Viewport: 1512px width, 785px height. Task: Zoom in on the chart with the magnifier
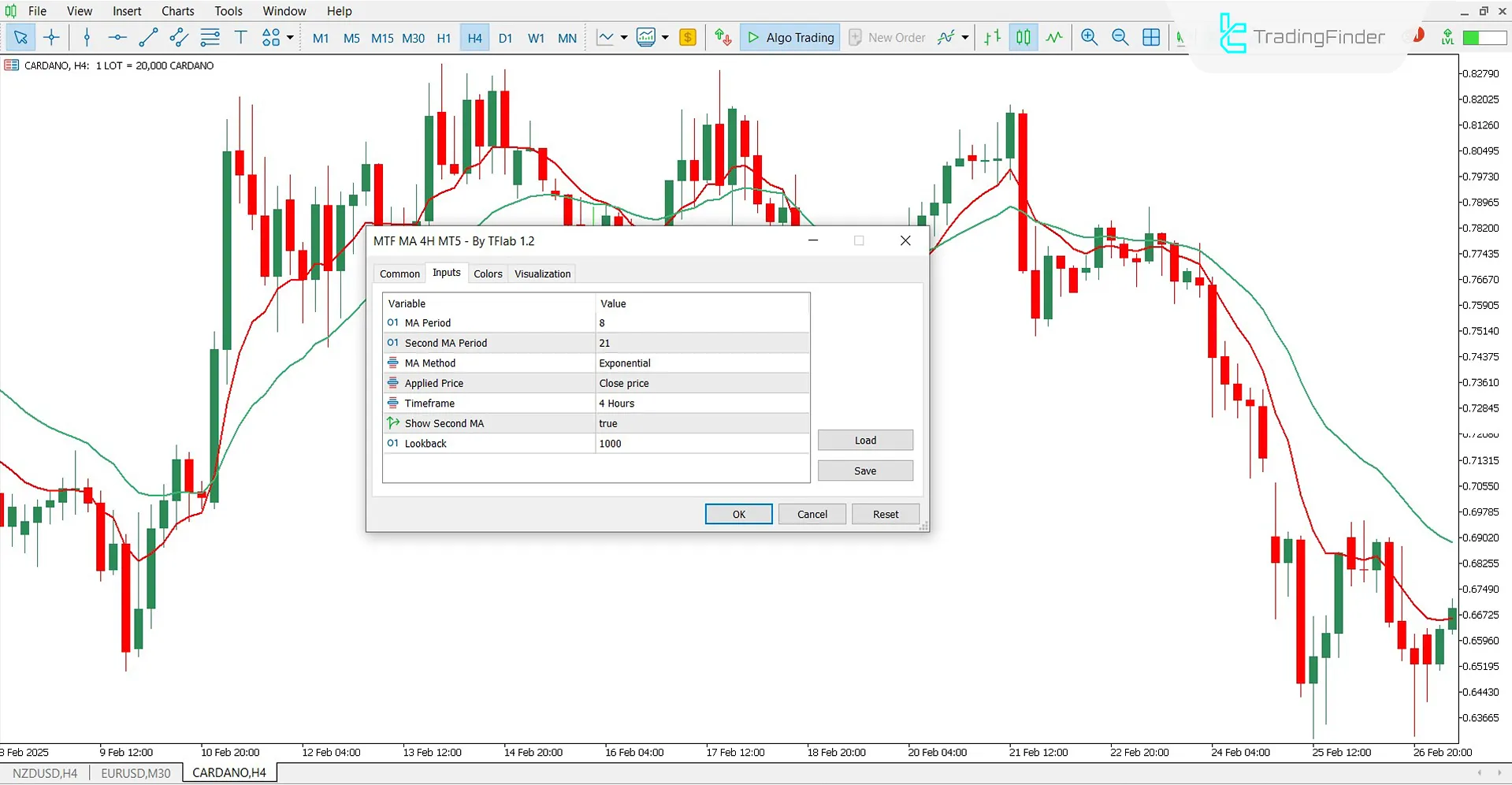(1089, 37)
